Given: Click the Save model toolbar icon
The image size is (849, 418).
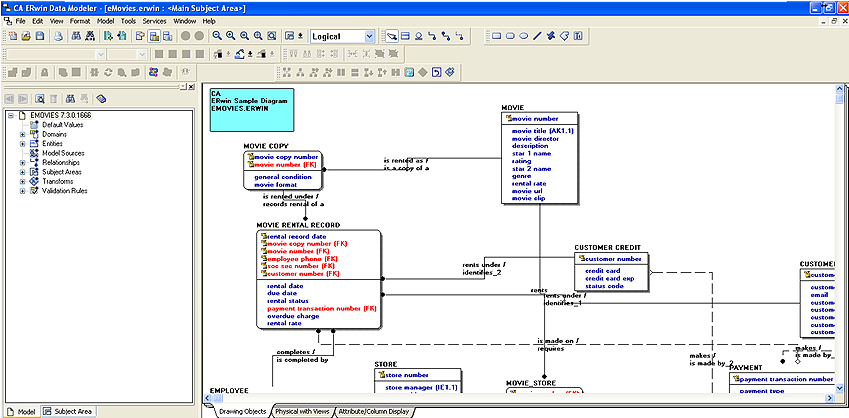Looking at the screenshot, I should (40, 36).
